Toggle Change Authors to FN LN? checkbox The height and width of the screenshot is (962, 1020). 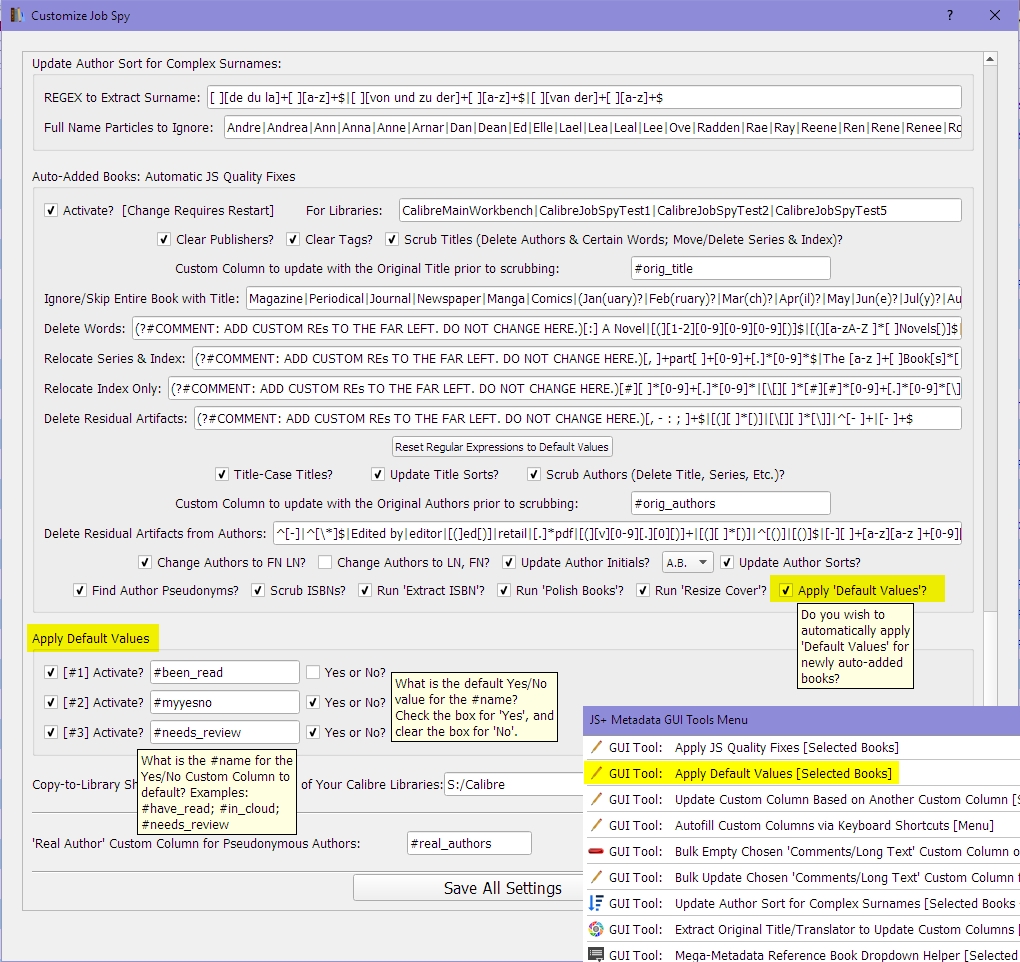tap(145, 562)
